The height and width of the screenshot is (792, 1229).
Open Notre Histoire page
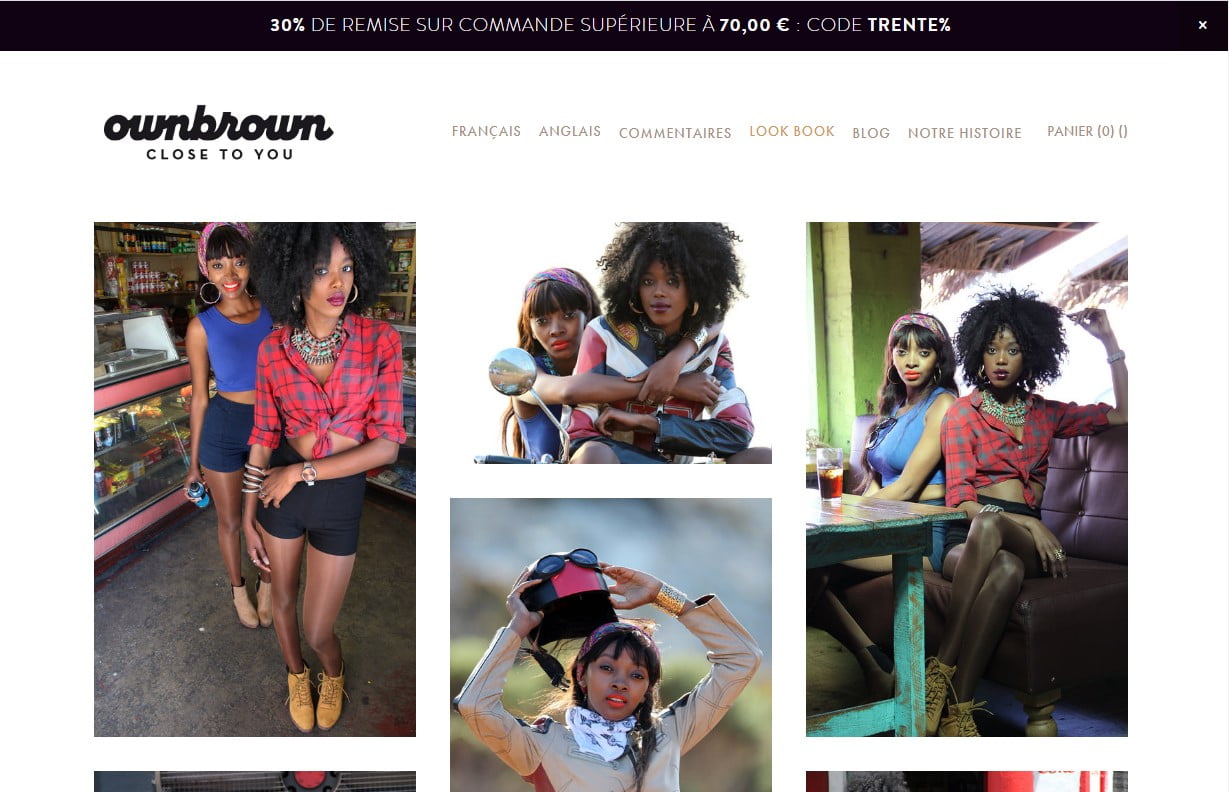click(x=965, y=133)
